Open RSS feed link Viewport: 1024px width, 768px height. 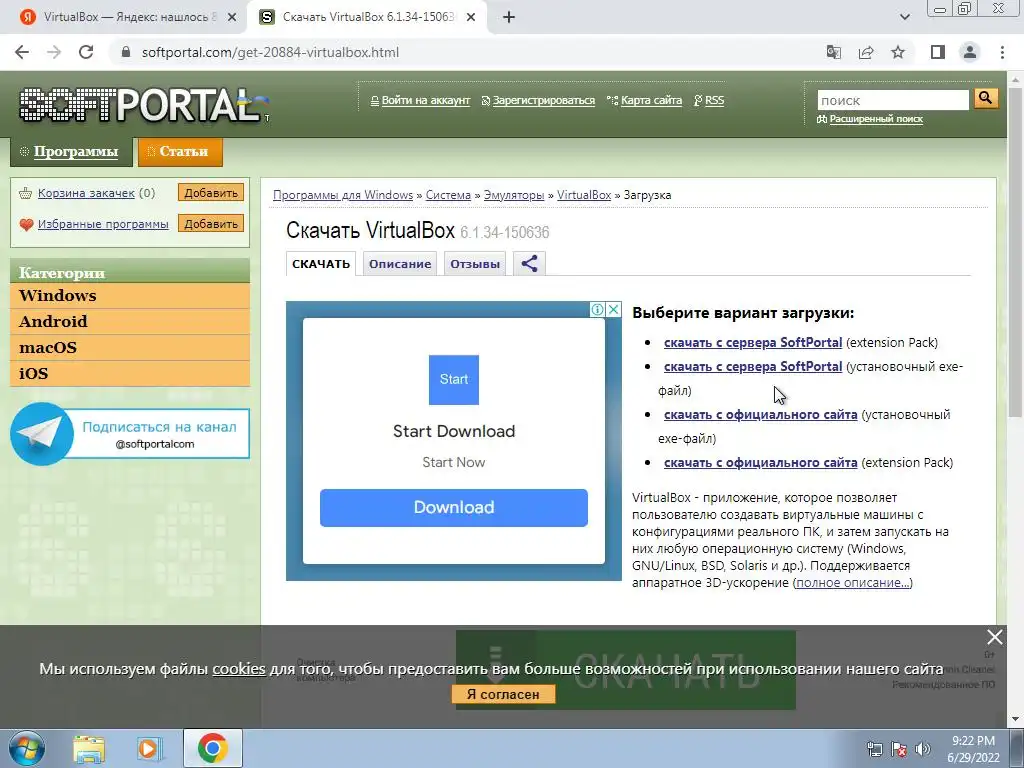click(x=714, y=101)
